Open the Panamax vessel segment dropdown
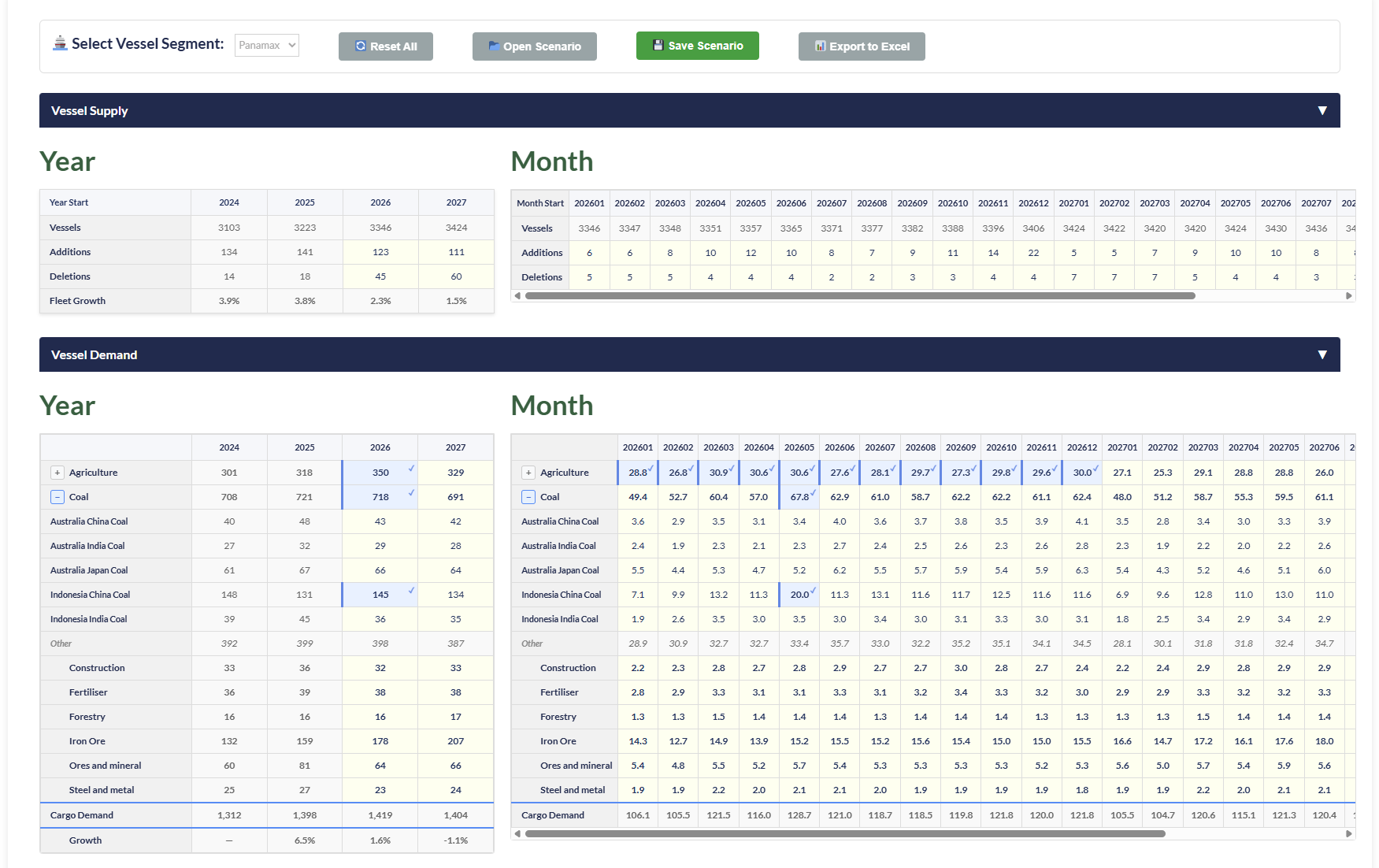 pos(267,46)
